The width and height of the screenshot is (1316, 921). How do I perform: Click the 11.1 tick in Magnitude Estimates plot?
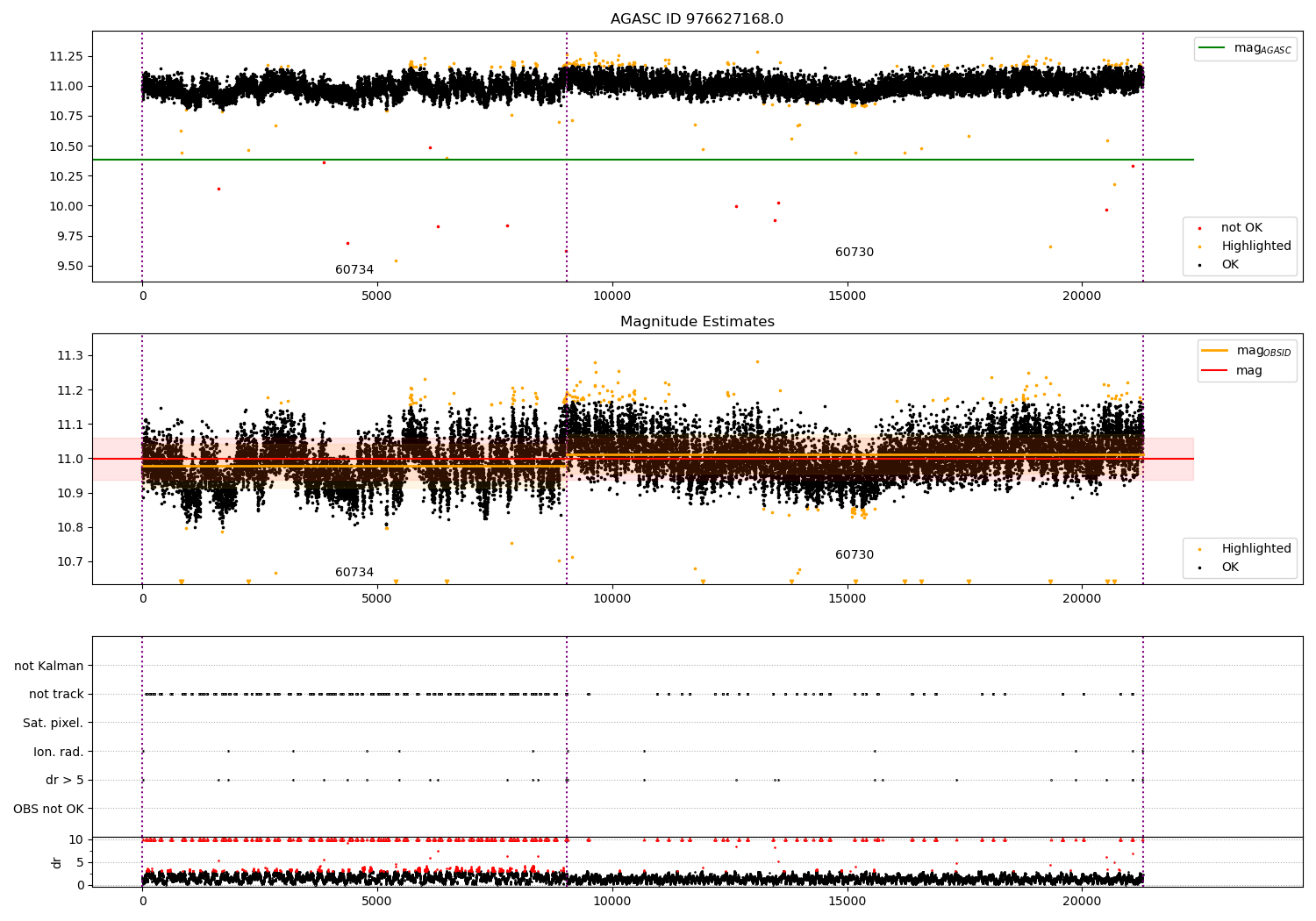pos(70,425)
